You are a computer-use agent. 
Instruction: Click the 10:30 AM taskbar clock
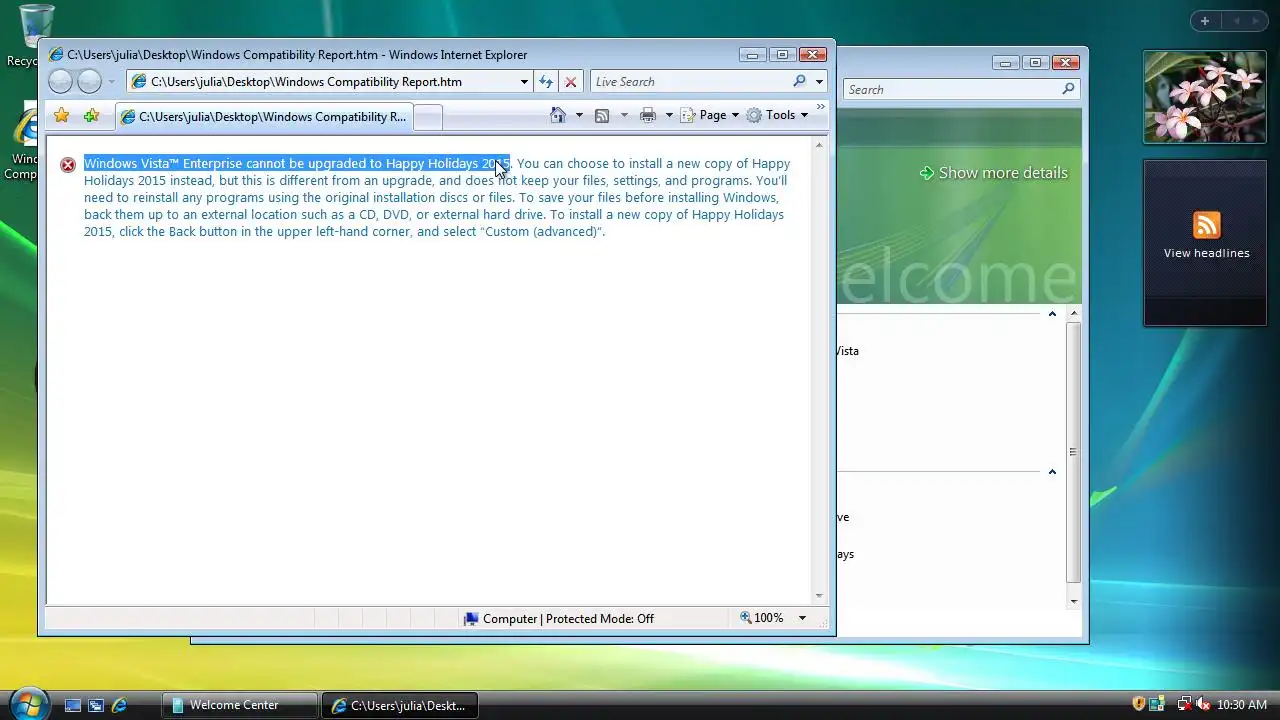point(1242,705)
